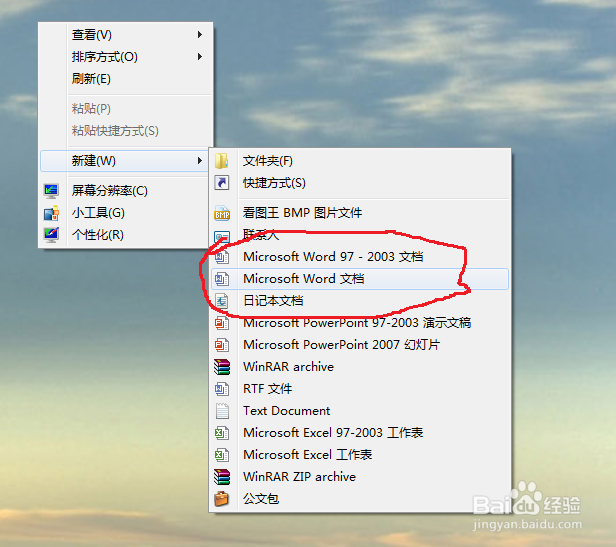Select the 粘贴快捷方式(S) menu entry
The image size is (616, 547).
tap(126, 131)
